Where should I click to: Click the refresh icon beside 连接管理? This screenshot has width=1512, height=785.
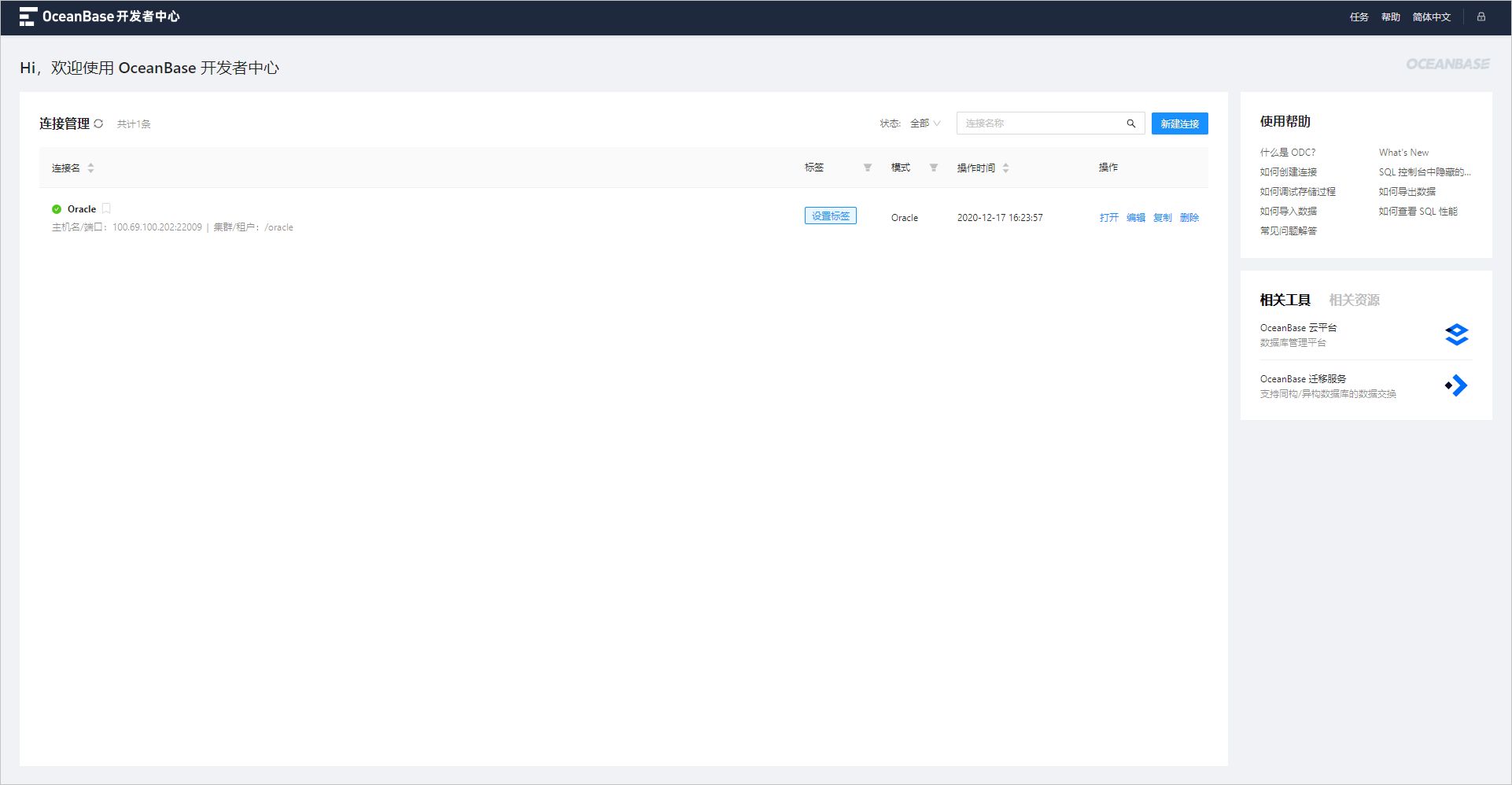(x=98, y=123)
